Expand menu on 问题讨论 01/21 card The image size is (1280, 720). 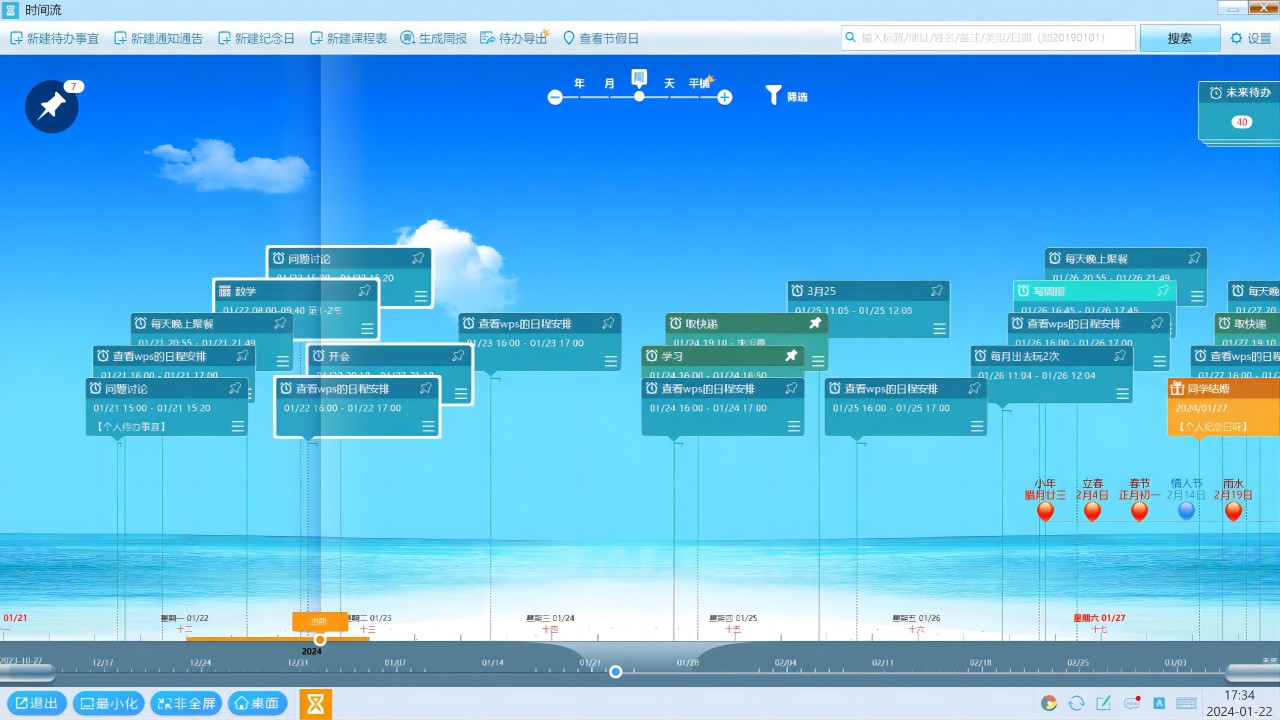pyautogui.click(x=238, y=427)
